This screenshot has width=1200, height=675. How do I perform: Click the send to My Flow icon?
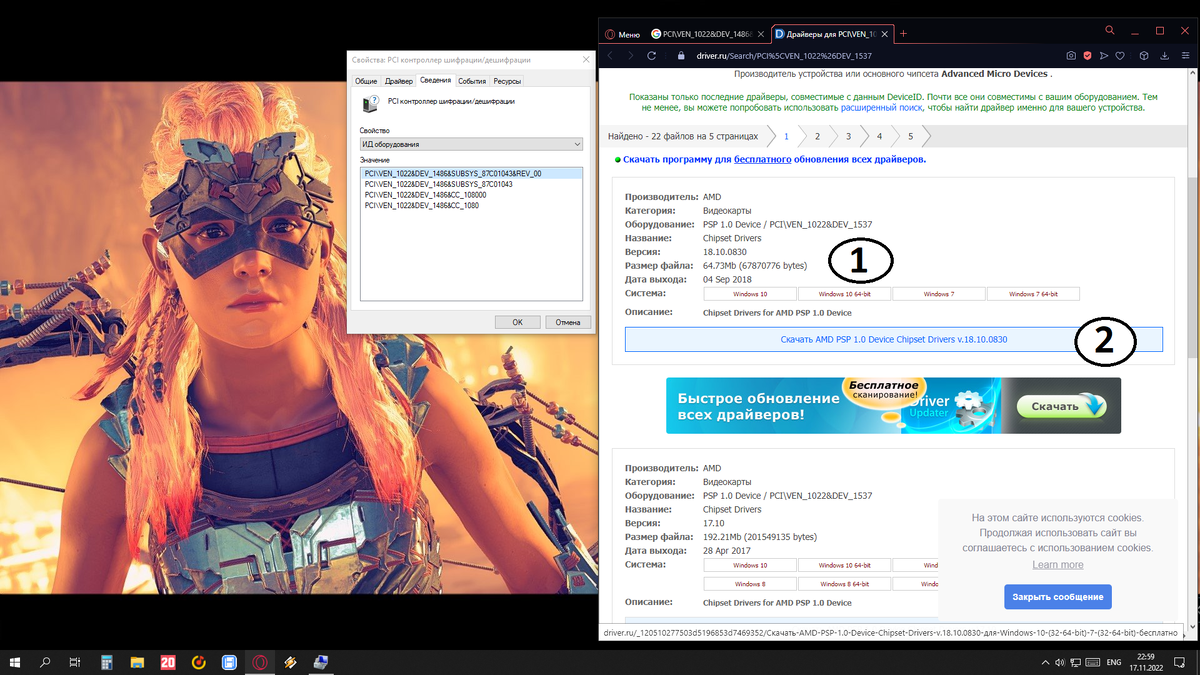coord(1105,55)
